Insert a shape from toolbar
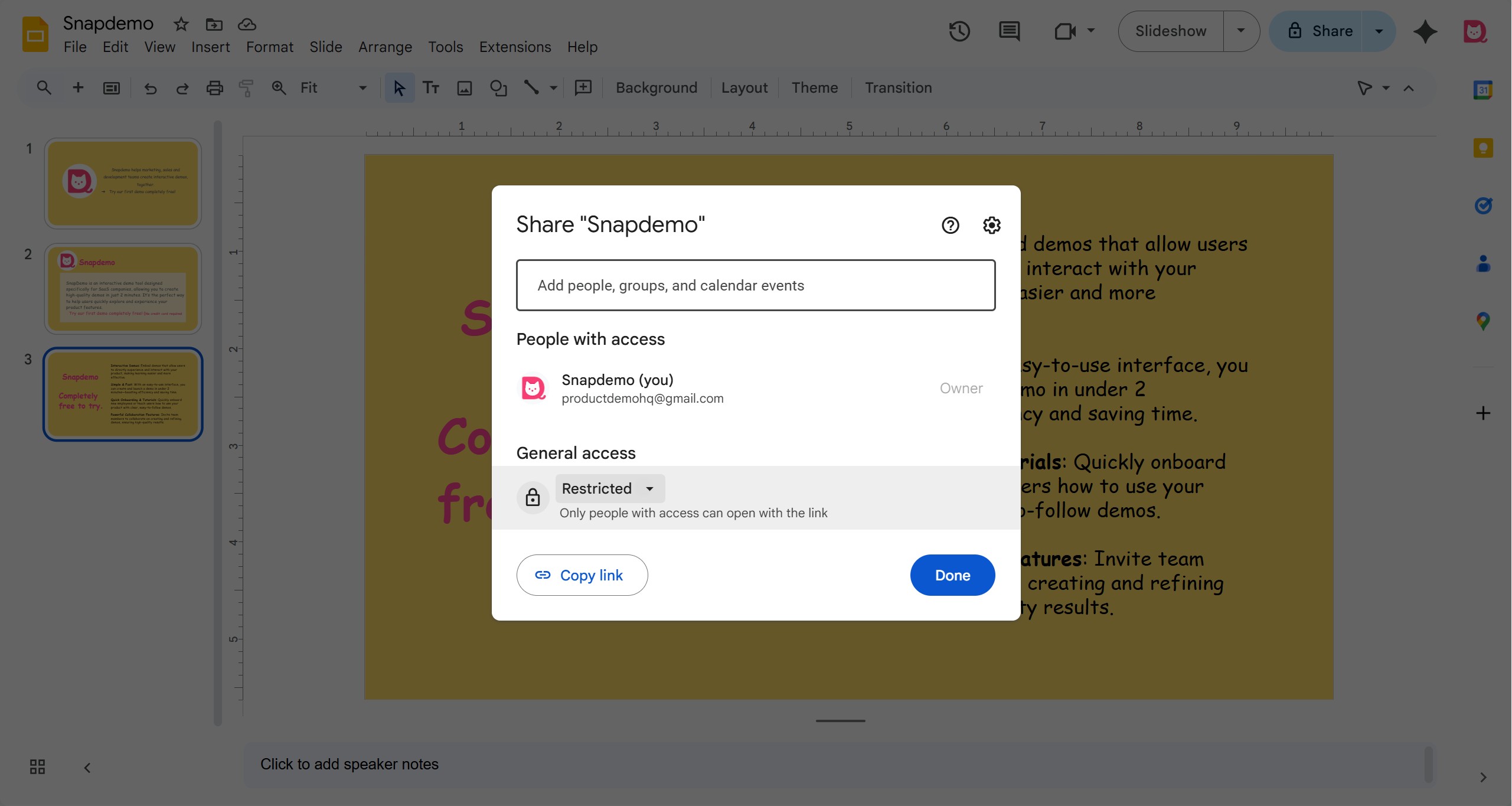Screen dimensions: 1512x806 tap(498, 88)
